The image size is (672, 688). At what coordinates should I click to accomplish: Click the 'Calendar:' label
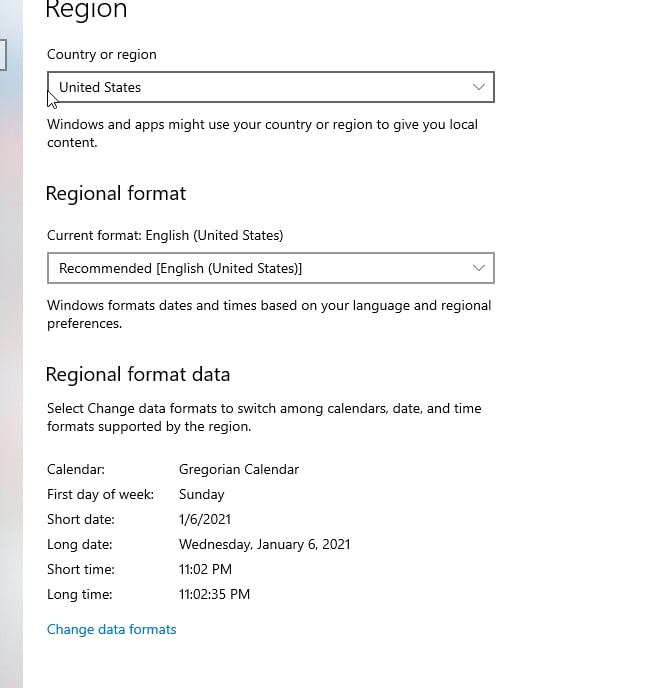(76, 469)
